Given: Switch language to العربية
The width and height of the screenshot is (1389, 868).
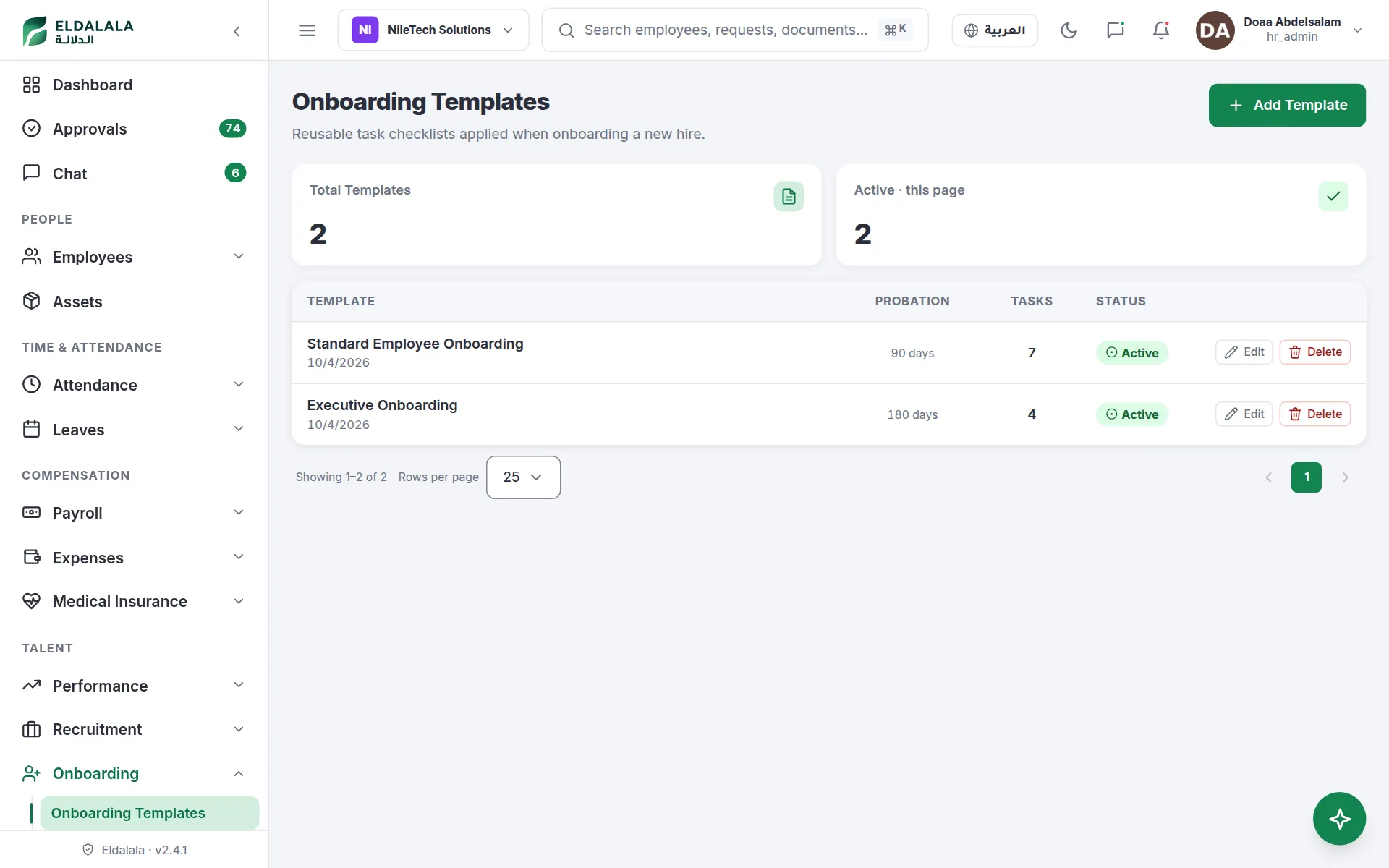Looking at the screenshot, I should [x=995, y=30].
